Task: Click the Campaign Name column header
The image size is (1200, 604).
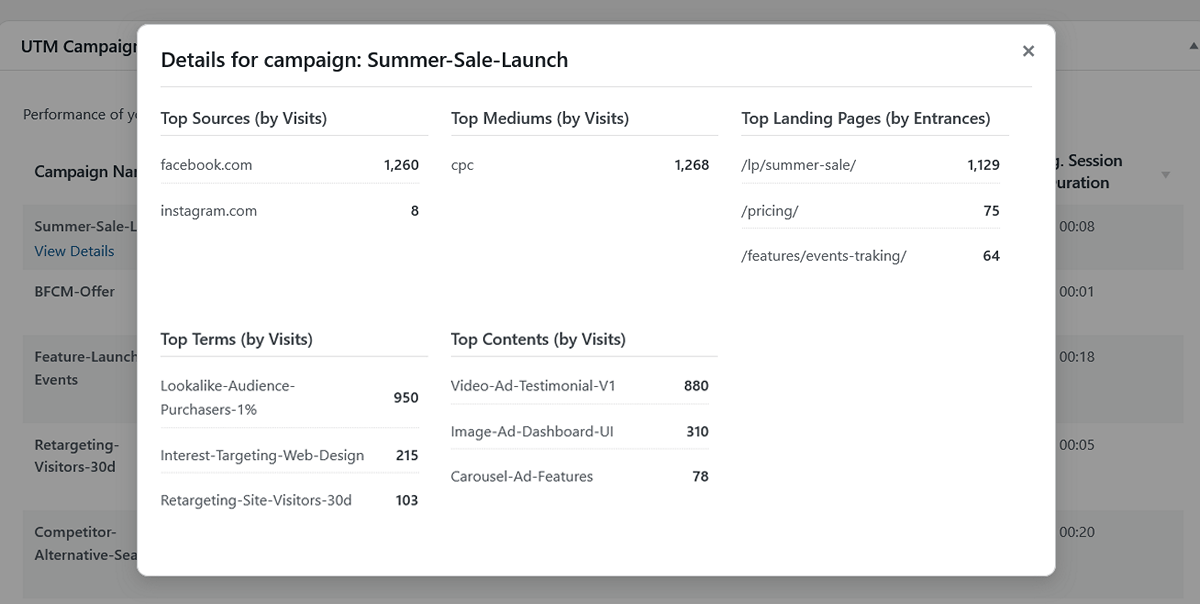Action: tap(85, 171)
